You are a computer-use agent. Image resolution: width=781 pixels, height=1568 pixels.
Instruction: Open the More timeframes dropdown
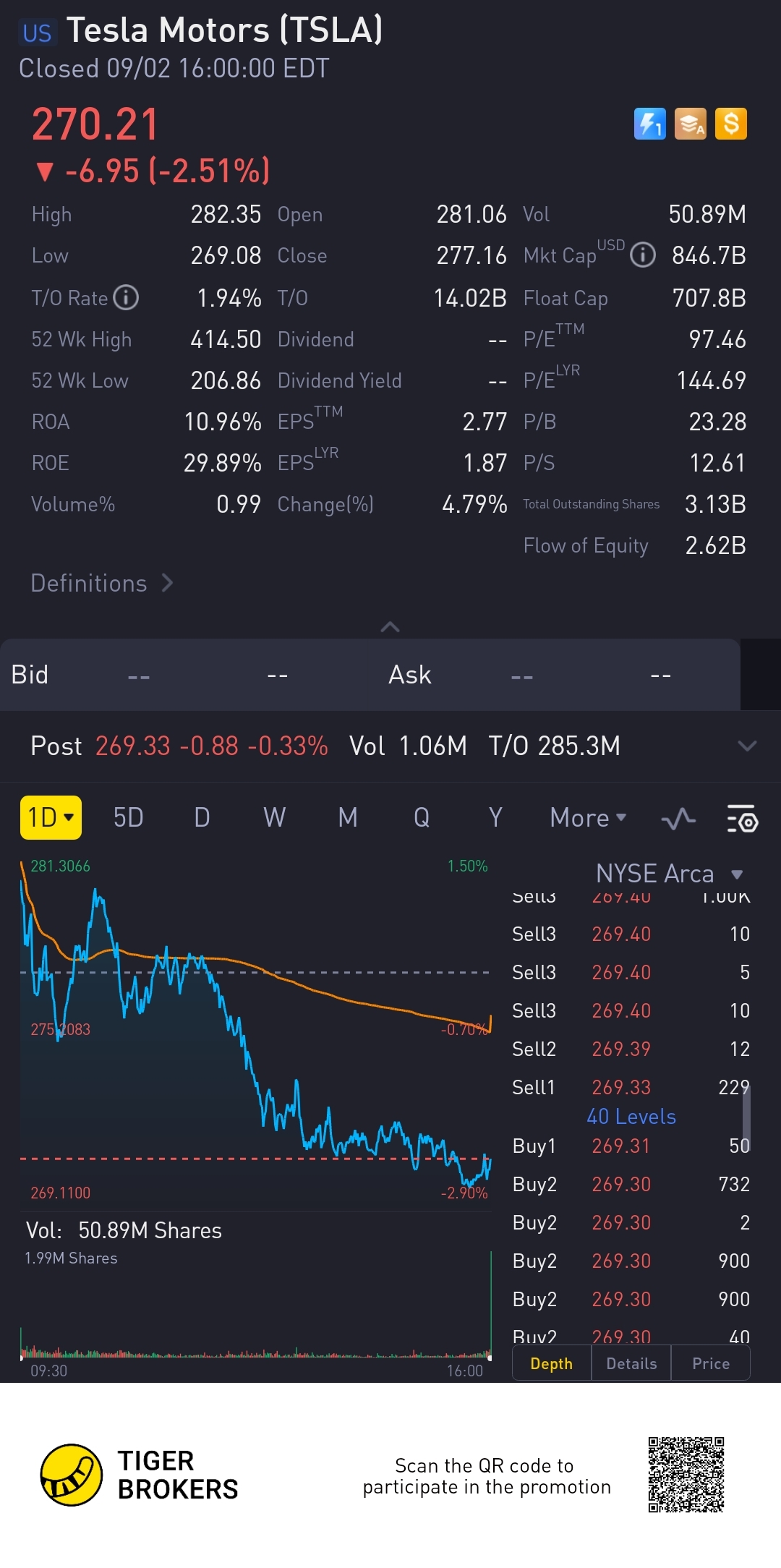tap(588, 818)
